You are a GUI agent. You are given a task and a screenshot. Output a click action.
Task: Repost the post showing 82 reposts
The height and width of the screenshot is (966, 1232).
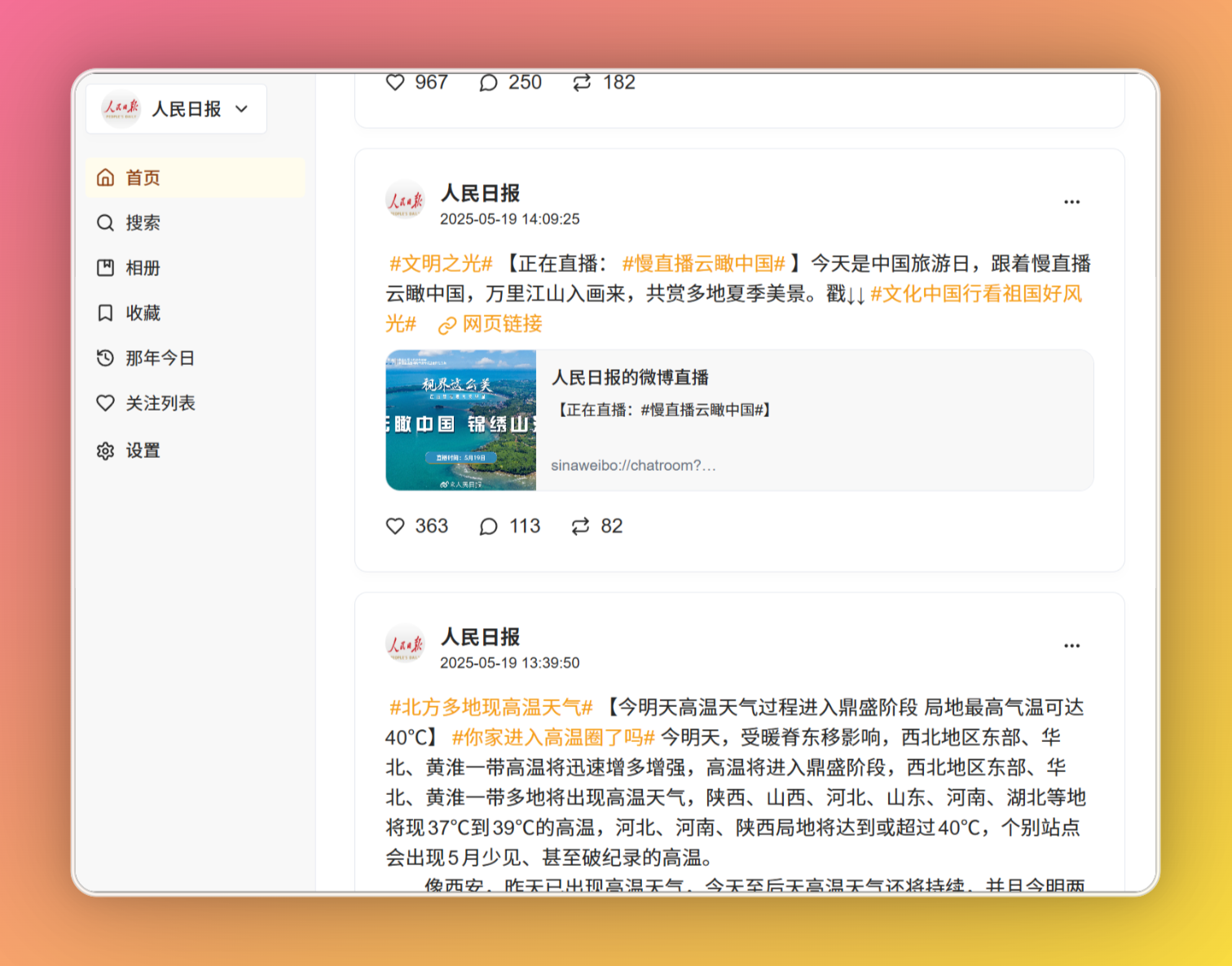coord(580,526)
